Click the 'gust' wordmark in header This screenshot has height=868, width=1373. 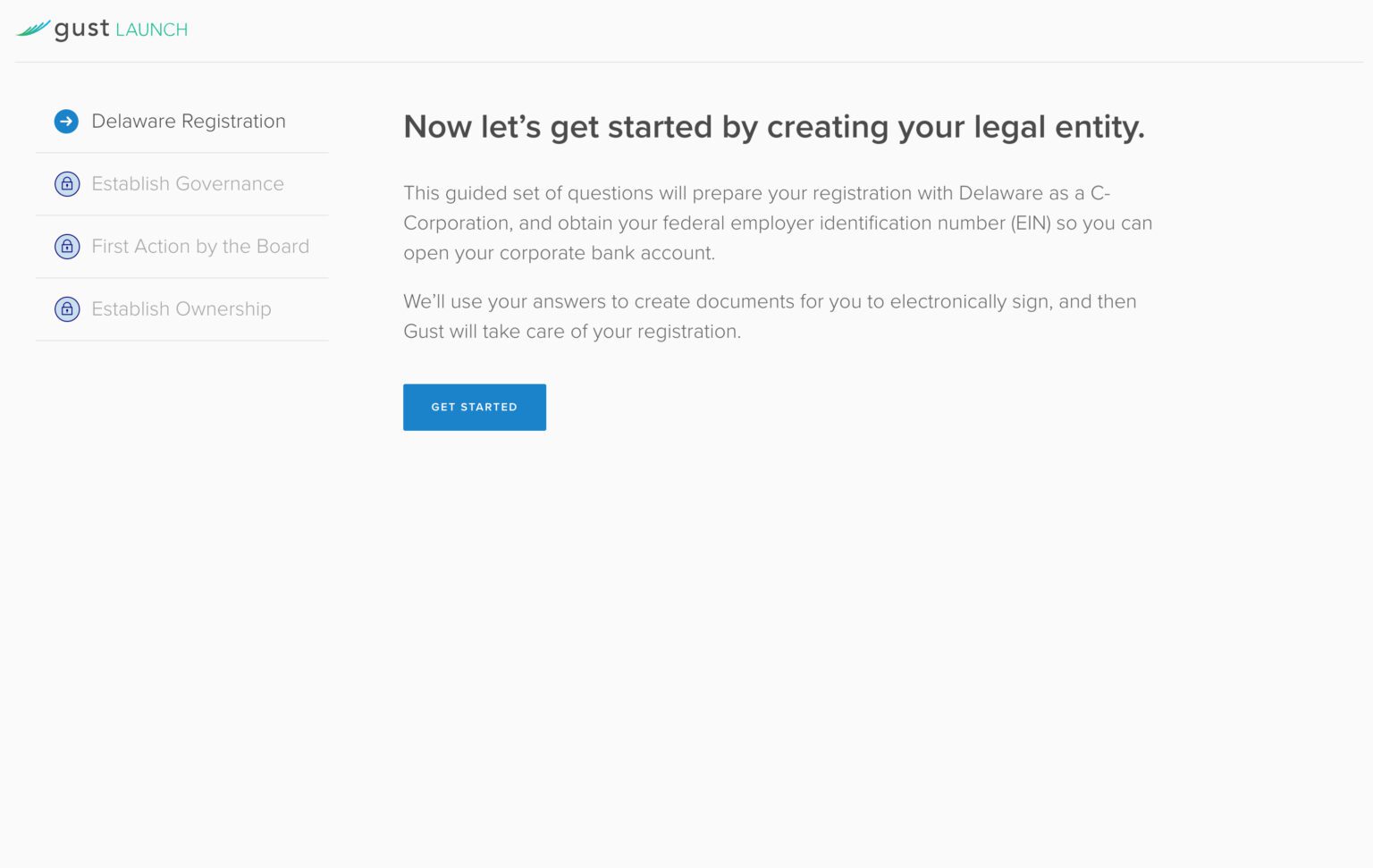pos(81,29)
